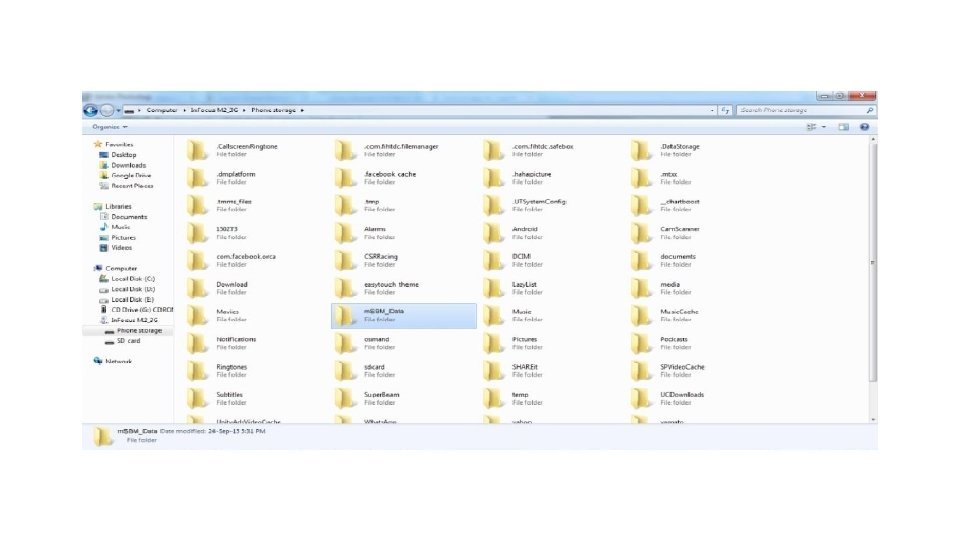Select the com.facebook.orca folder icon

click(197, 260)
